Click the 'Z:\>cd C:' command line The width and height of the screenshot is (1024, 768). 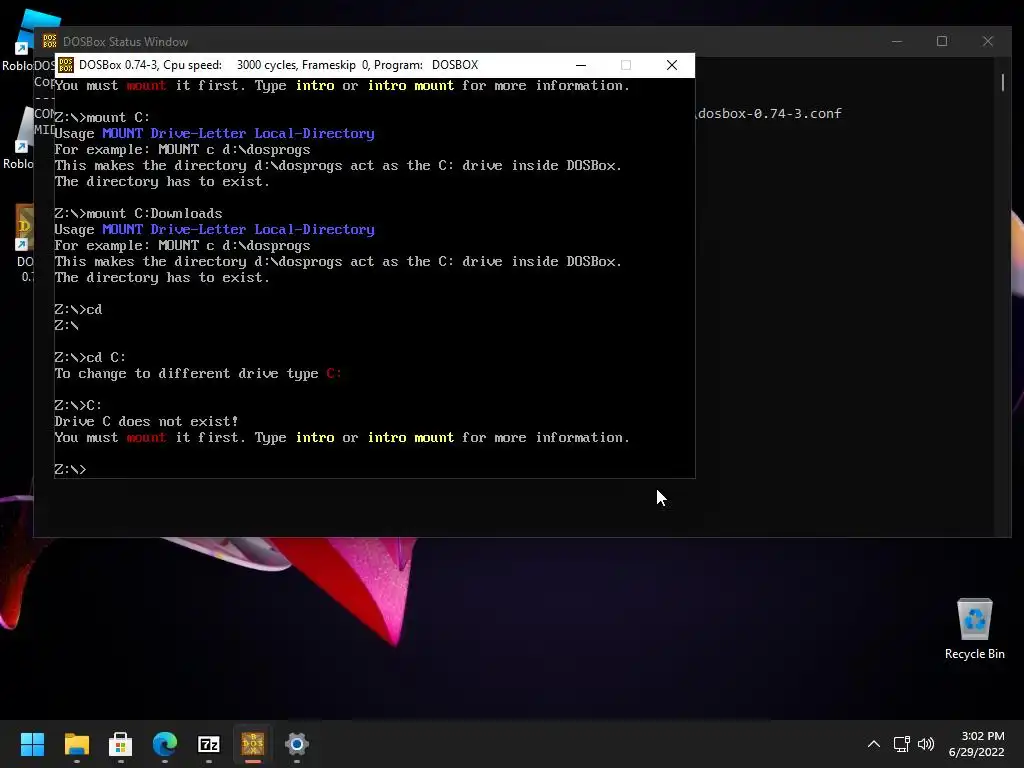tap(90, 357)
